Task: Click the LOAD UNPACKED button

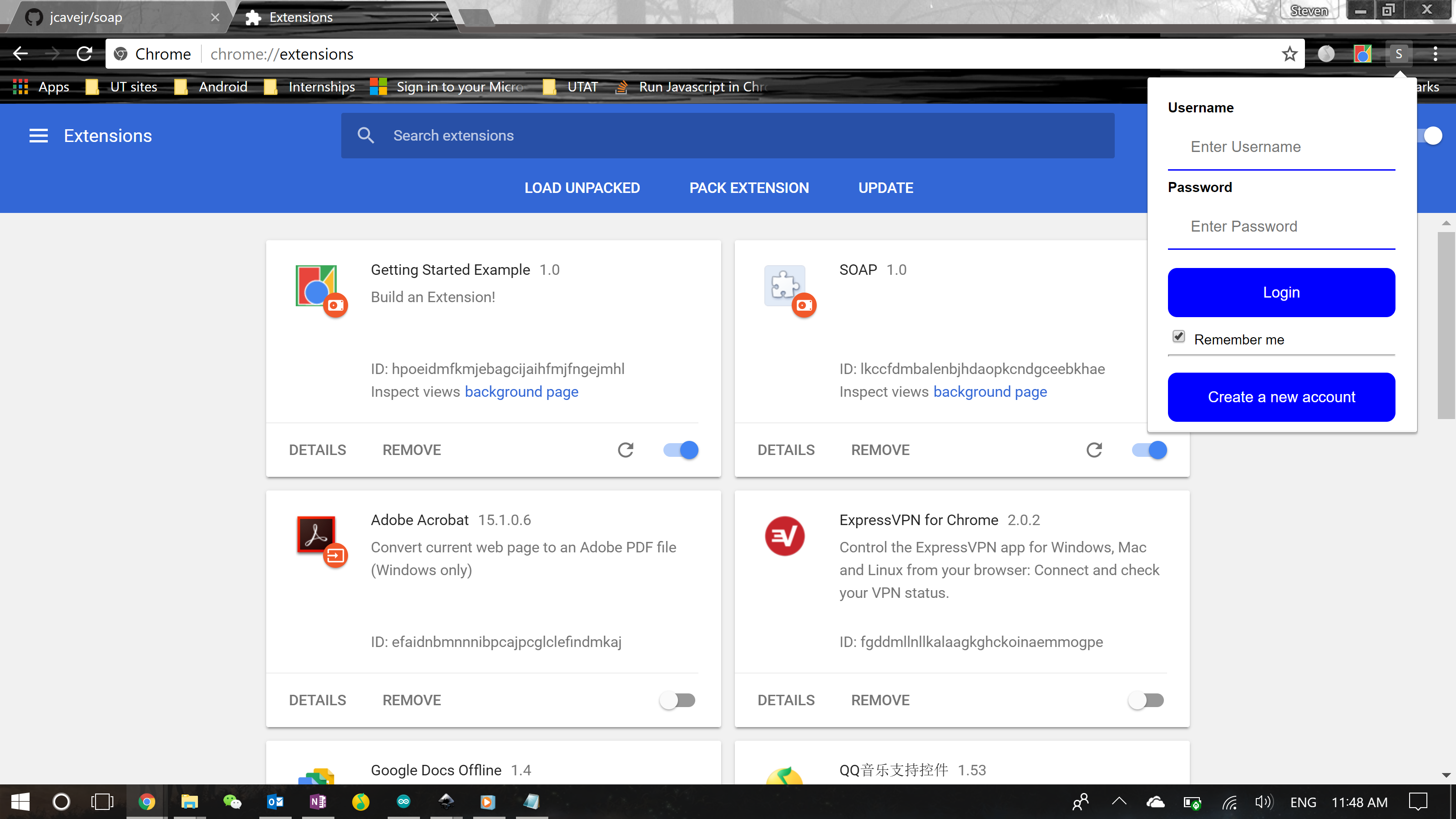Action: (x=581, y=188)
